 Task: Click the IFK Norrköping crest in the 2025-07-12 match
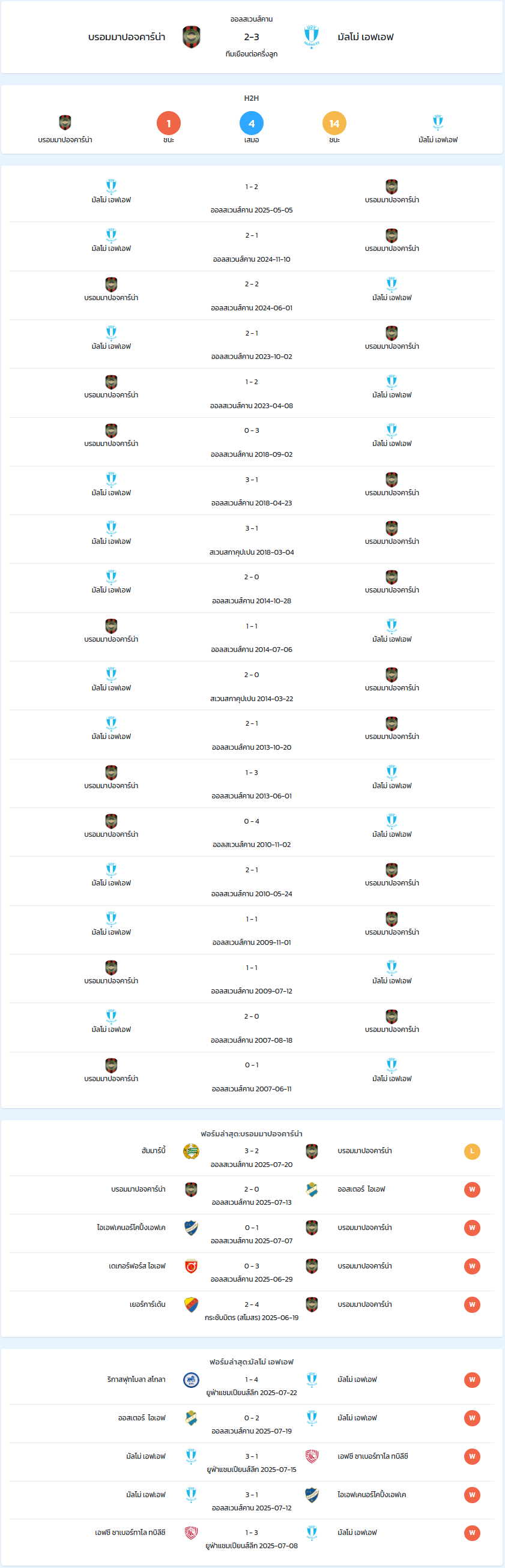pos(312,1494)
